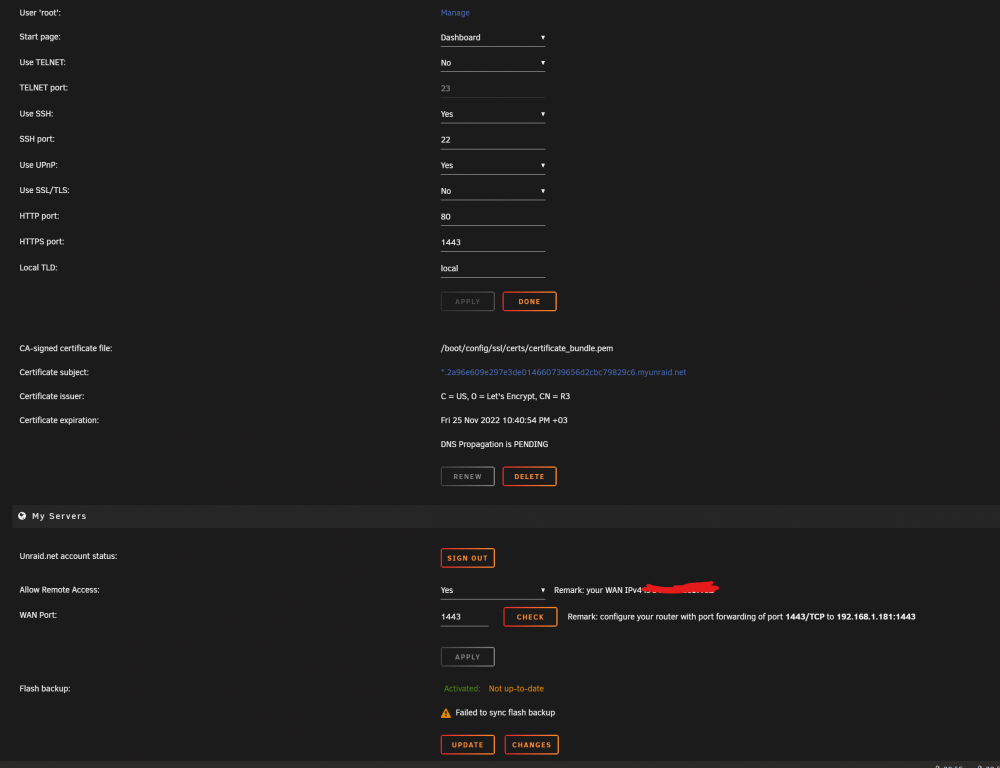The width and height of the screenshot is (1000, 768).
Task: Click the 'DNS Propagation is PENDING' text
Action: 494,445
